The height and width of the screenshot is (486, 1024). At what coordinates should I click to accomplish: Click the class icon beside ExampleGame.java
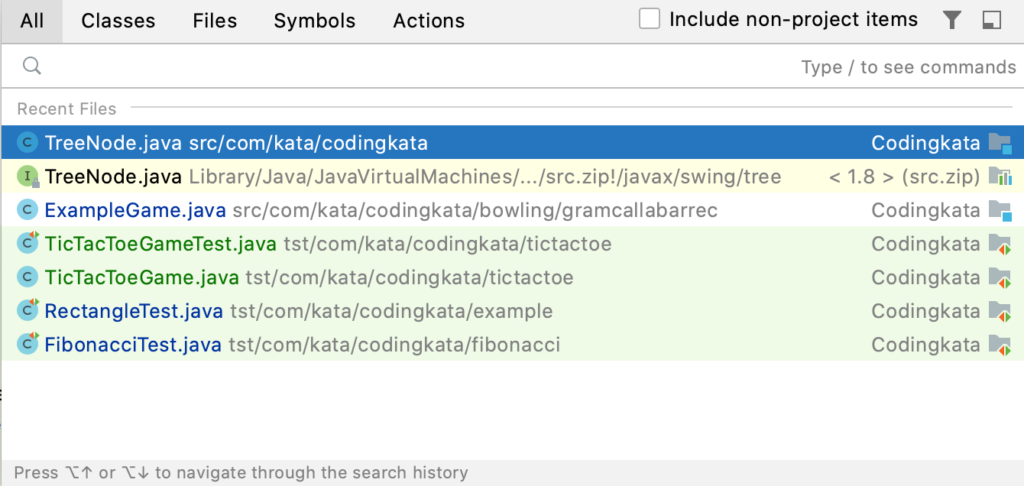click(x=28, y=210)
